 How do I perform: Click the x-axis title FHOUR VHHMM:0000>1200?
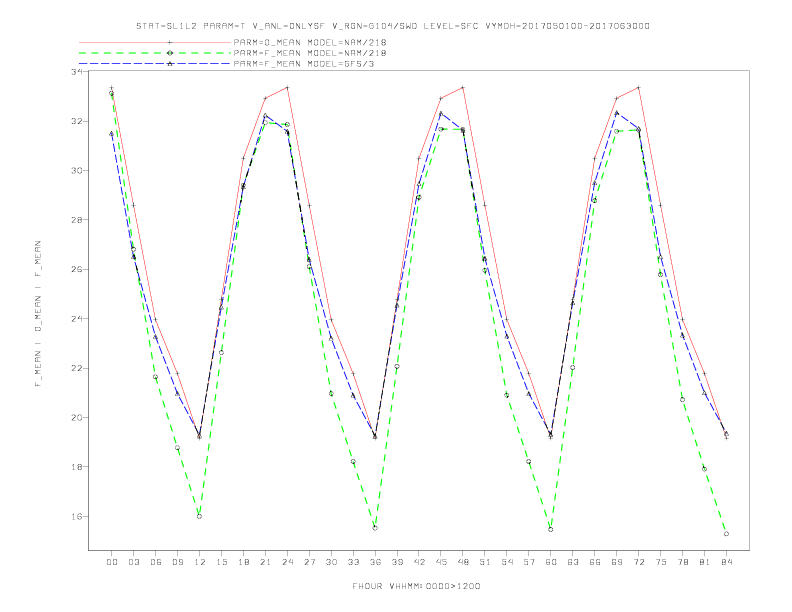point(416,586)
